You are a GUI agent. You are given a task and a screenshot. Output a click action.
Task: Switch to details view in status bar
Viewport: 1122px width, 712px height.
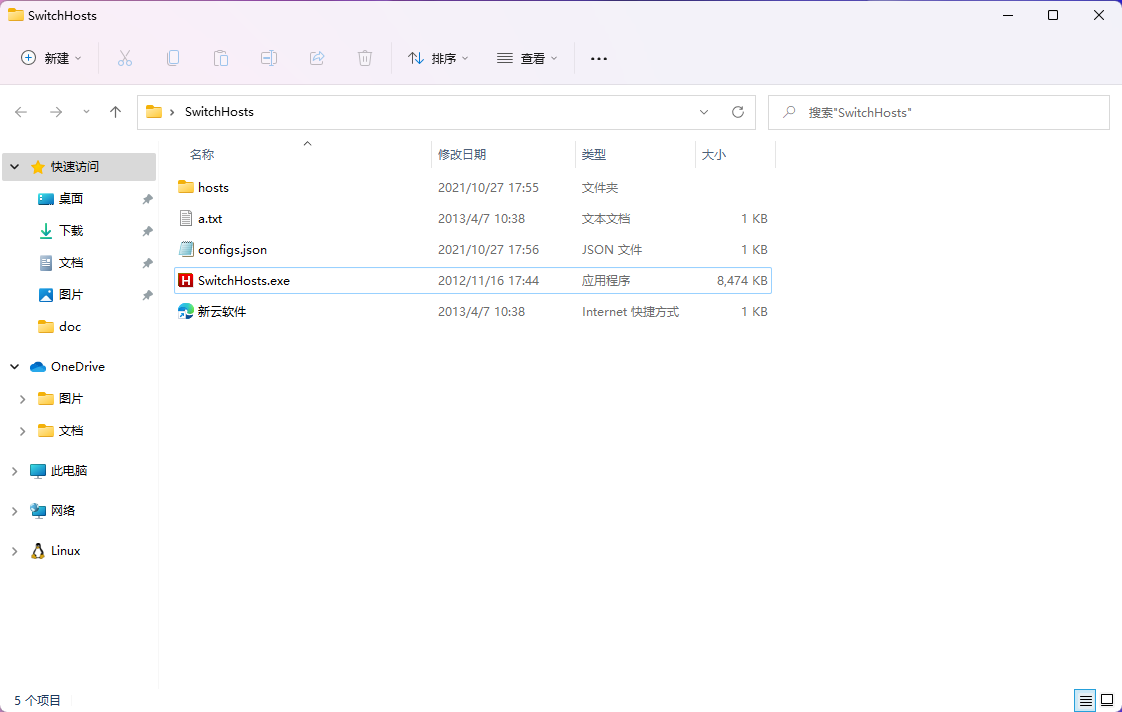pos(1085,700)
